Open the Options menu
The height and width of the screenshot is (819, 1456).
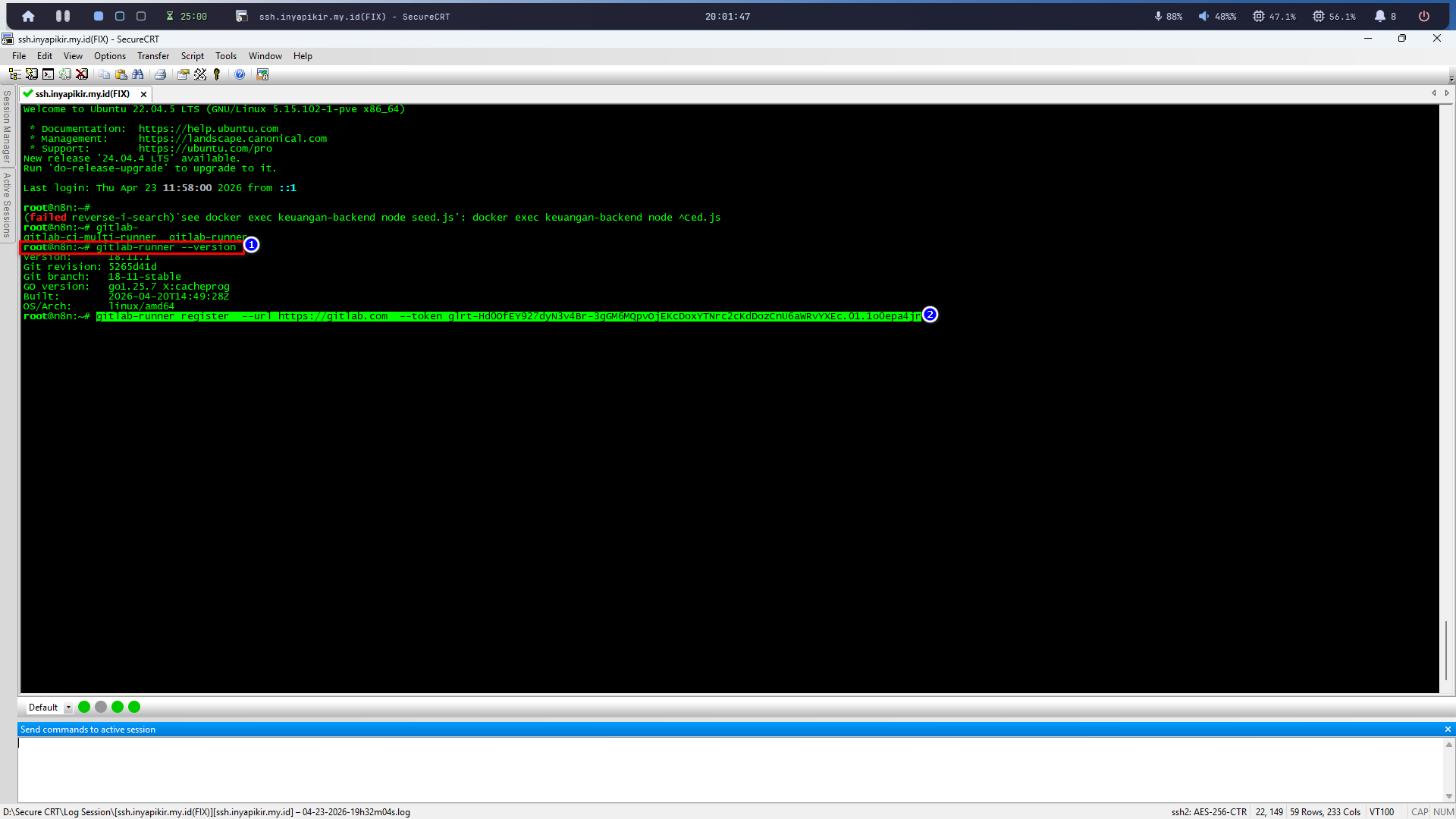tap(110, 56)
